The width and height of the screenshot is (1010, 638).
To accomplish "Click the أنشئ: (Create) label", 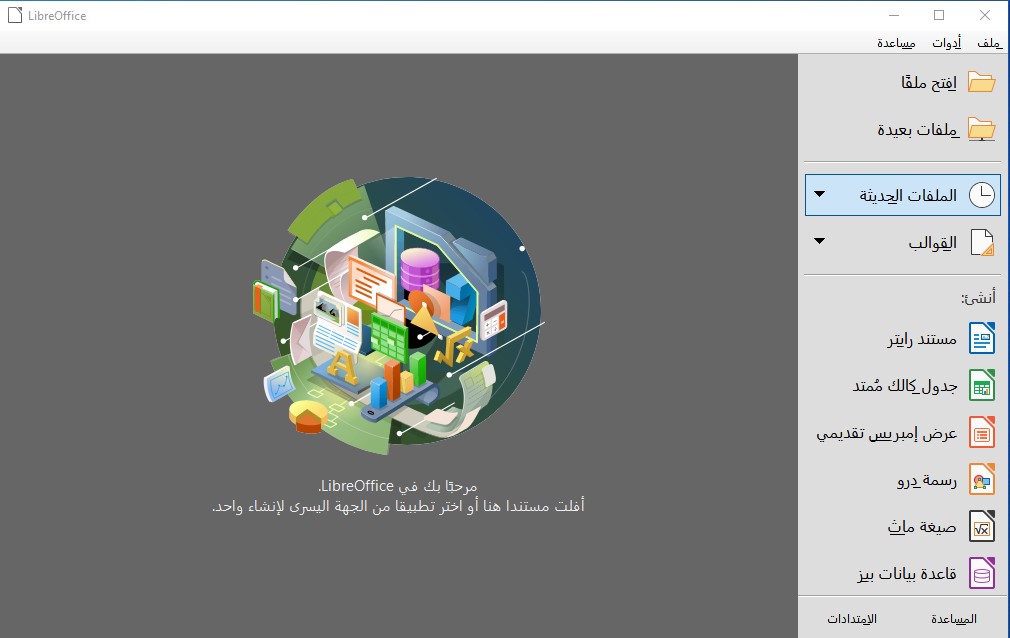I will (978, 298).
